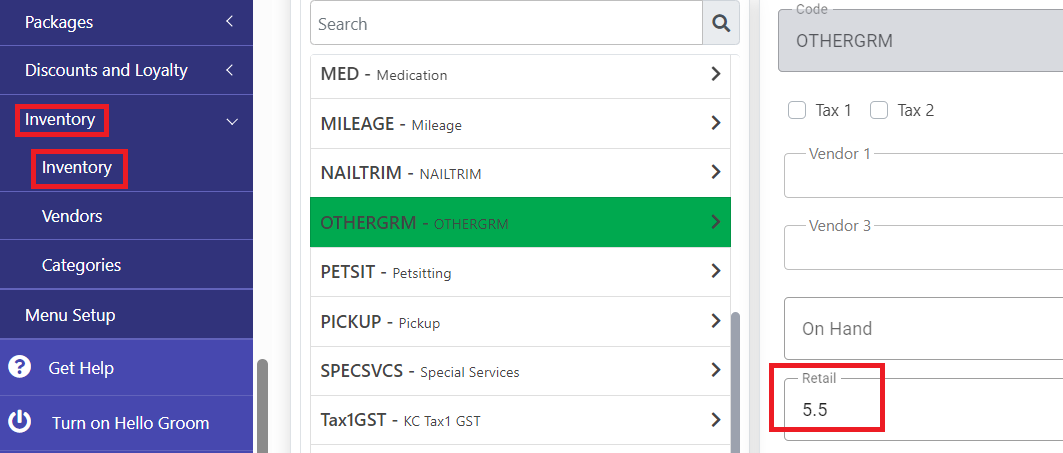This screenshot has width=1063, height=453.
Task: Click into the Retail price field
Action: point(923,409)
